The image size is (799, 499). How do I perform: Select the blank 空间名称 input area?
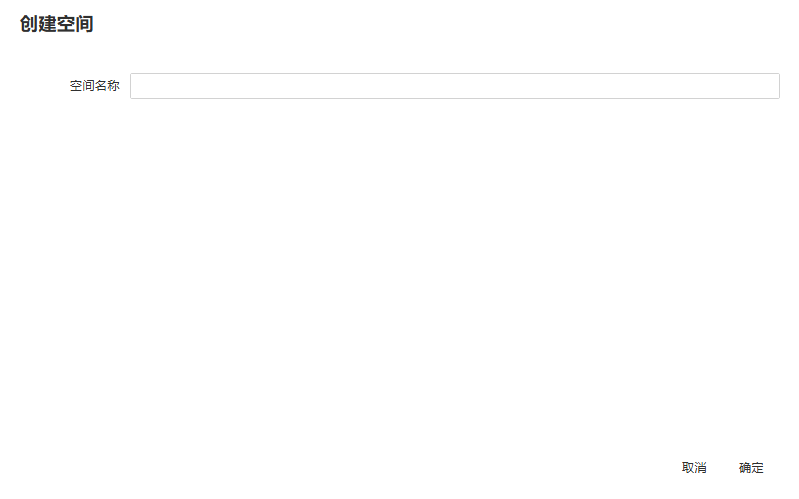pyautogui.click(x=455, y=86)
